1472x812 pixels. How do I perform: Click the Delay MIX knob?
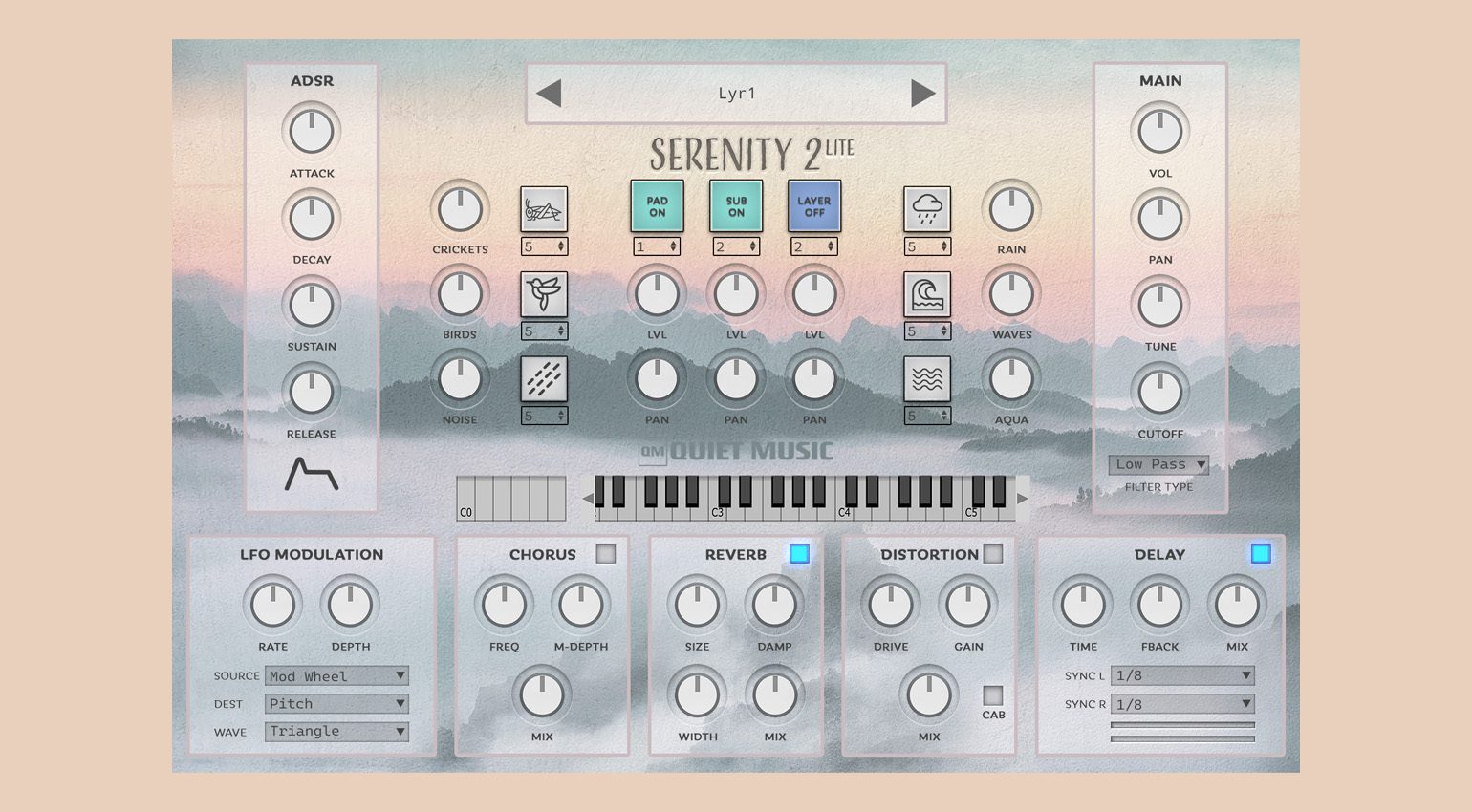pyautogui.click(x=1237, y=605)
